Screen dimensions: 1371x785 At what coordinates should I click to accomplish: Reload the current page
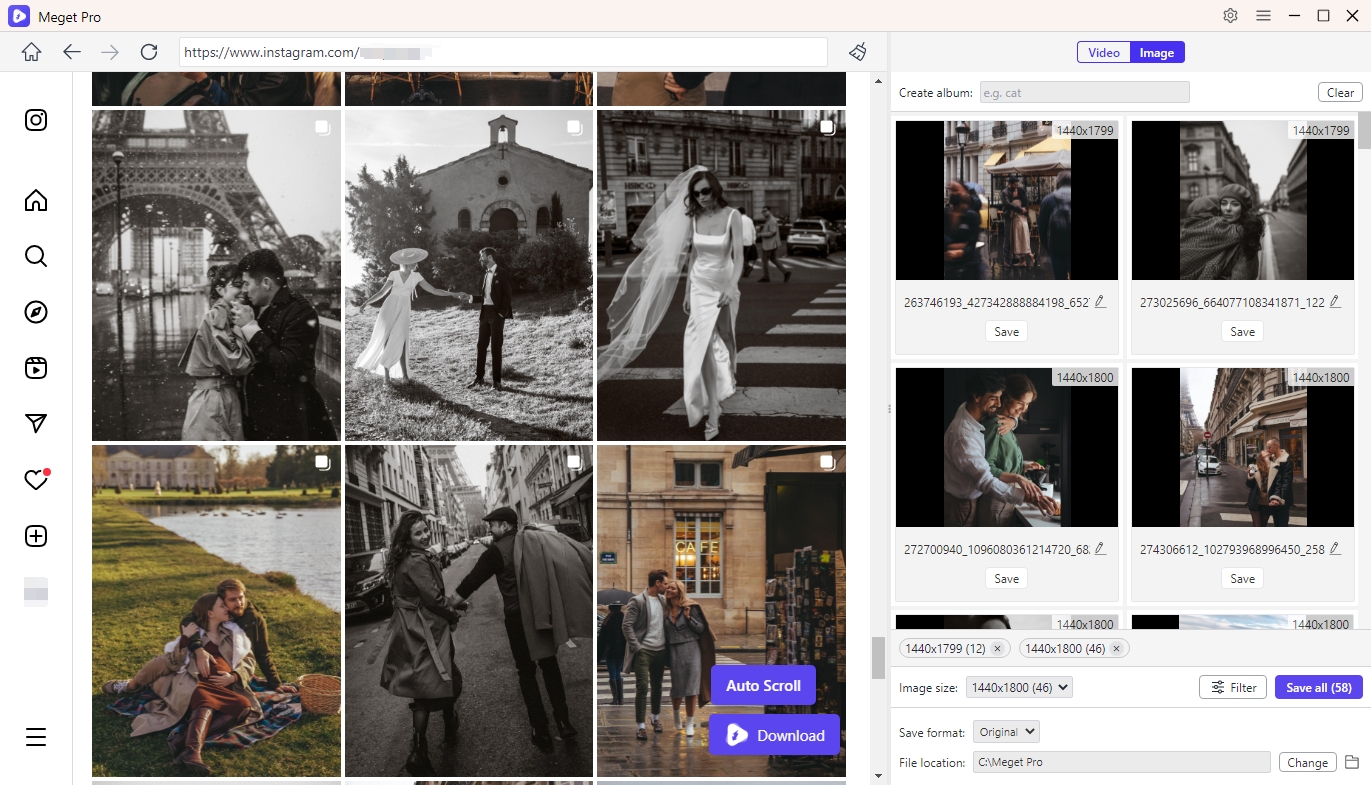149,52
